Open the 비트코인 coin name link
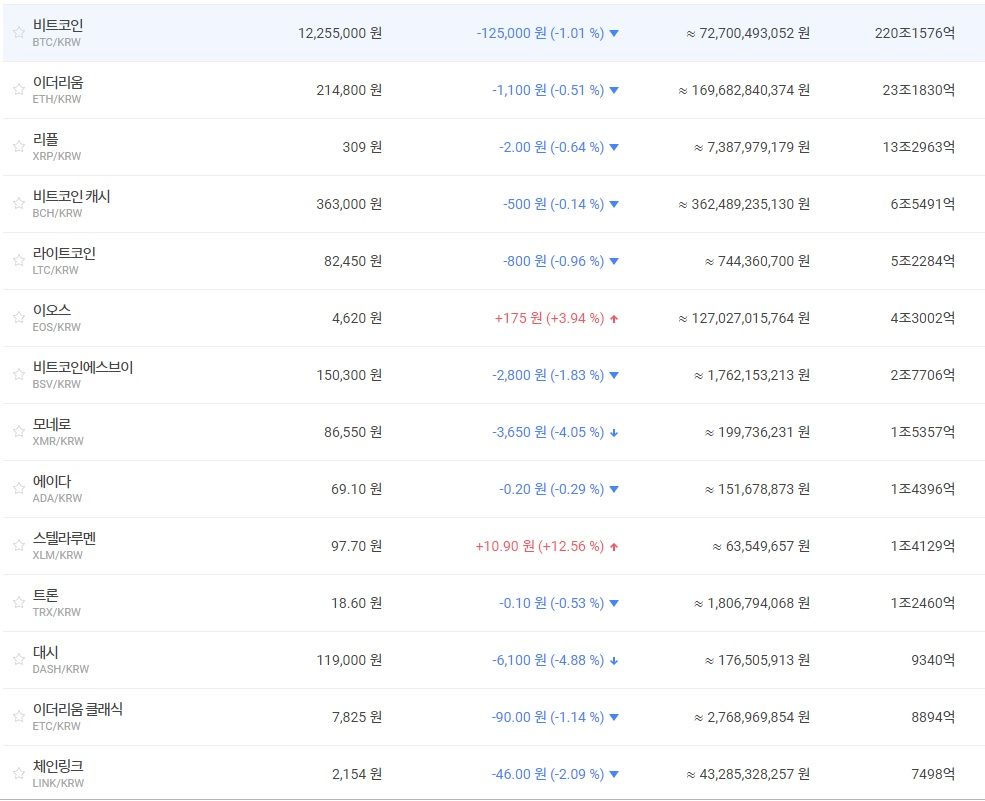985x801 pixels. tap(58, 25)
